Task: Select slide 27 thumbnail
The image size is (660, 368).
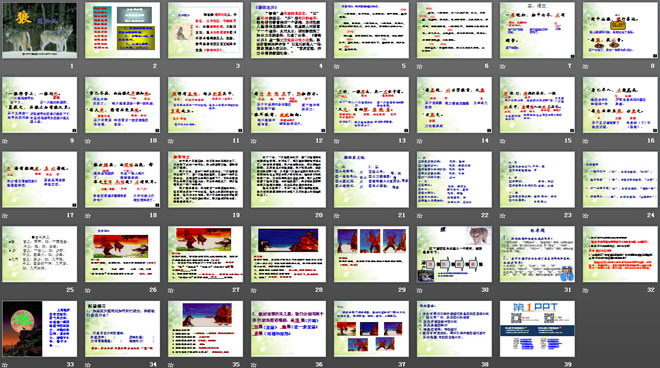Action: [x=205, y=254]
